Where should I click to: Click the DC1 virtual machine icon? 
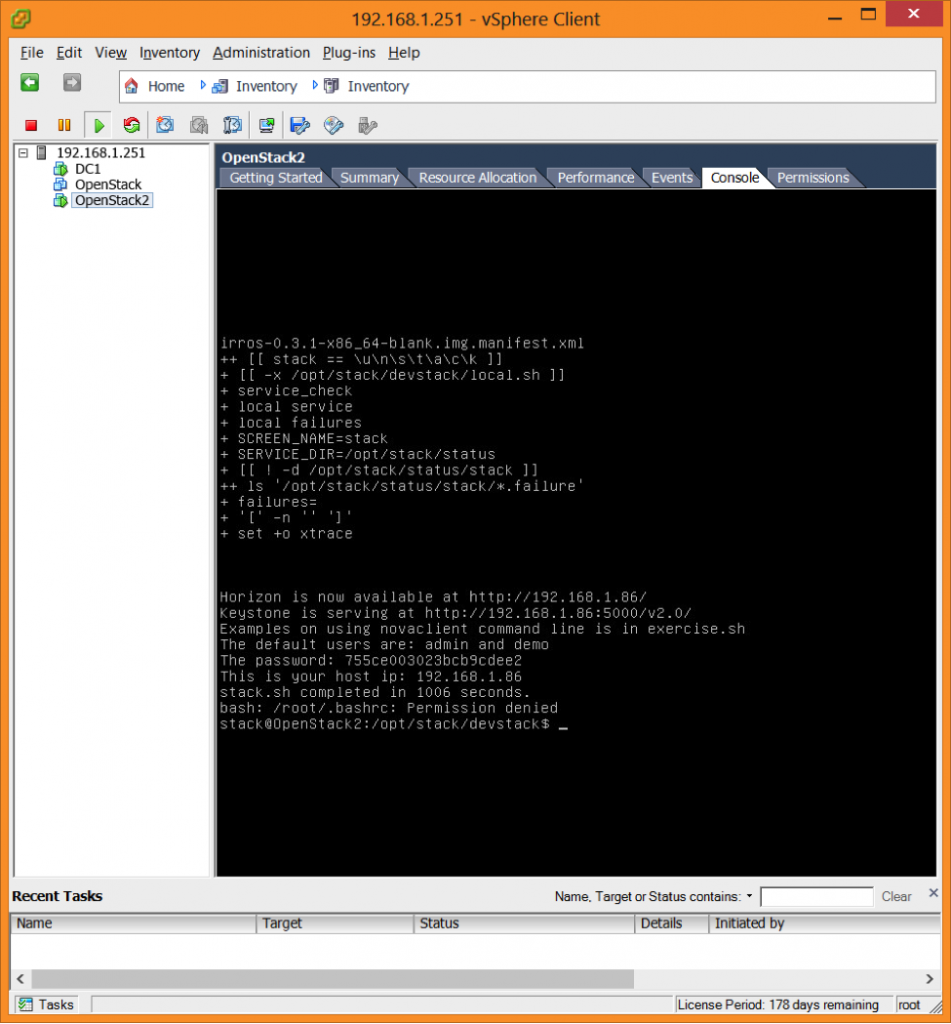click(61, 169)
